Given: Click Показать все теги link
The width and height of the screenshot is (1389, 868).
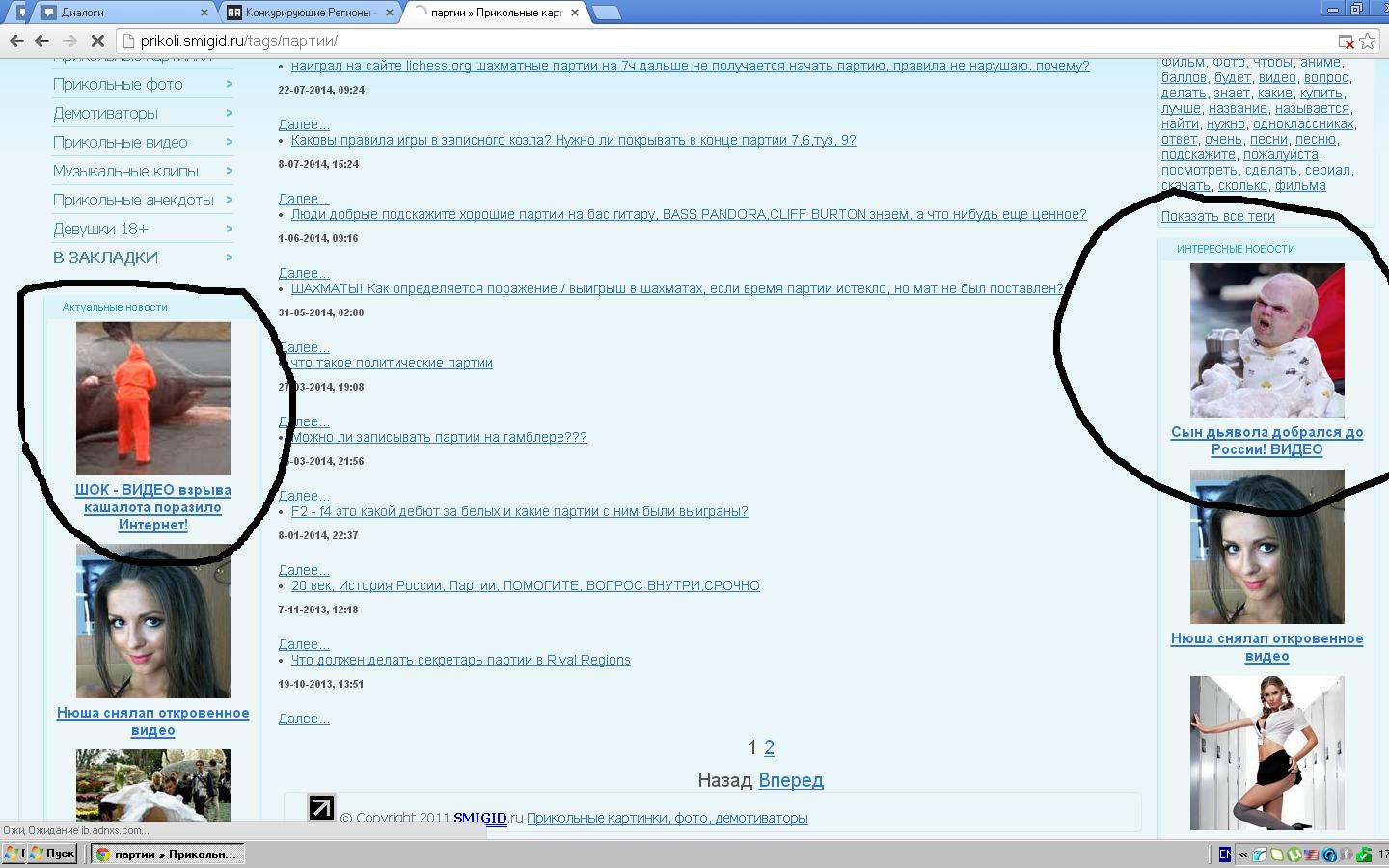Looking at the screenshot, I should (x=1218, y=216).
